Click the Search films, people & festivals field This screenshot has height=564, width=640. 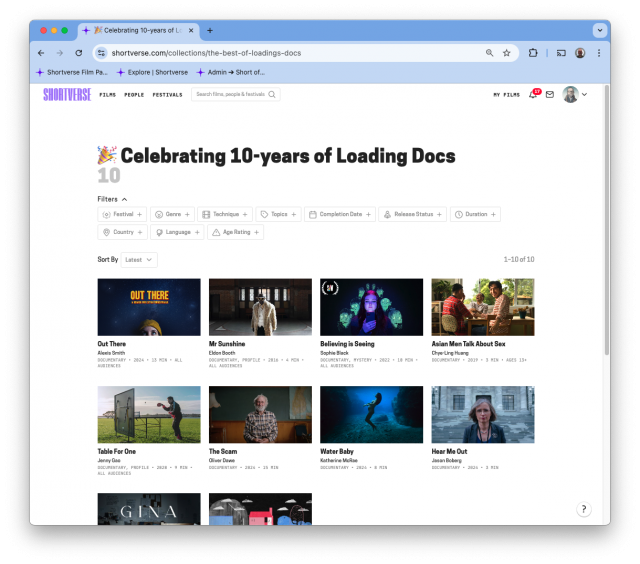click(229, 95)
